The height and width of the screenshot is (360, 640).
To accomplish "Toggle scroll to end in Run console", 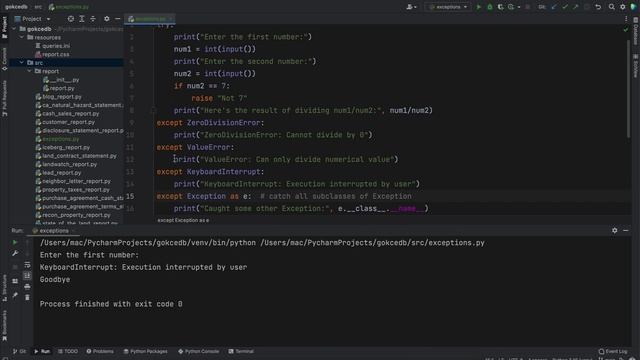I will coord(27,276).
